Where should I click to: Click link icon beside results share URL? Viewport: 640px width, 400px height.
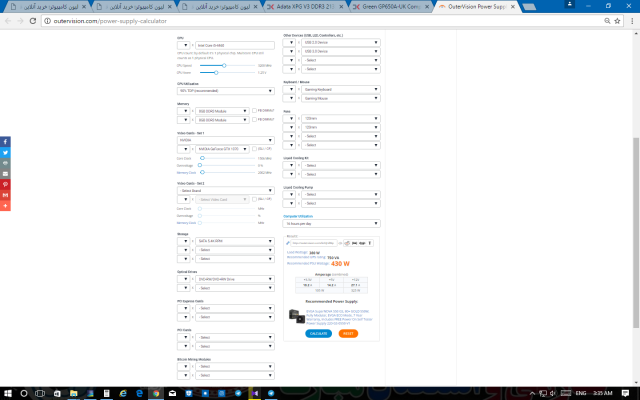(x=288, y=243)
